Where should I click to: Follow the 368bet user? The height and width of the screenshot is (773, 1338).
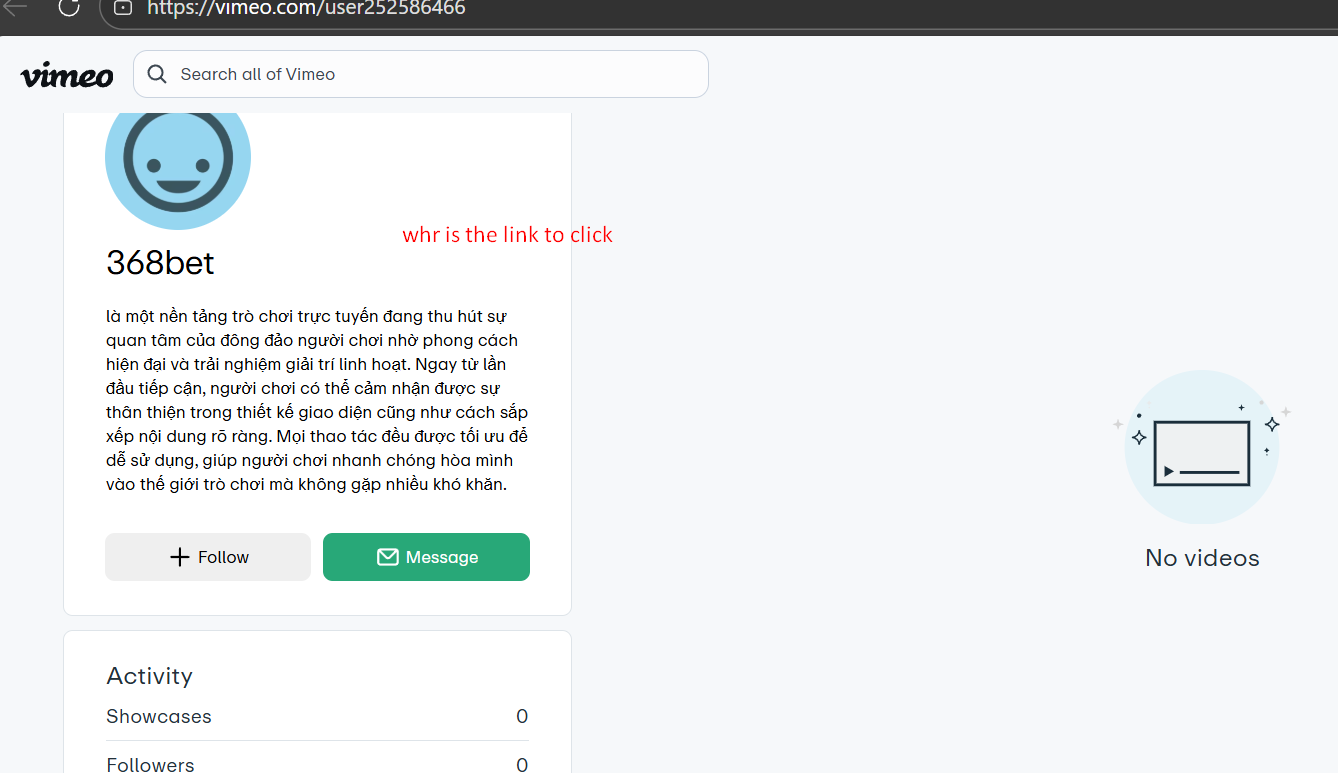pos(208,557)
